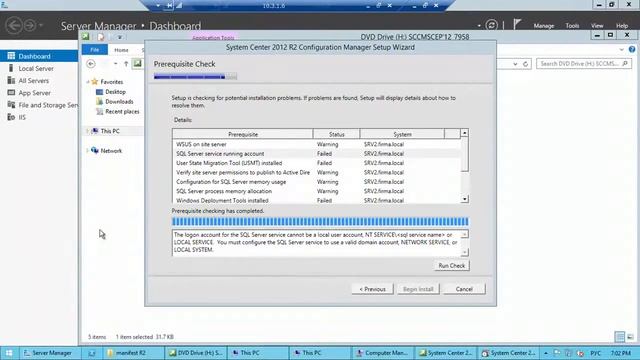Select Windows Deployment Tools installed row
The width and height of the screenshot is (640, 360).
coord(316,200)
